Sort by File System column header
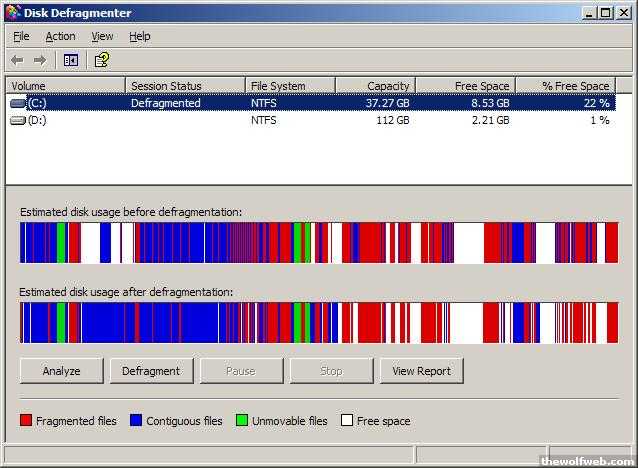The width and height of the screenshot is (638, 468). 290,85
